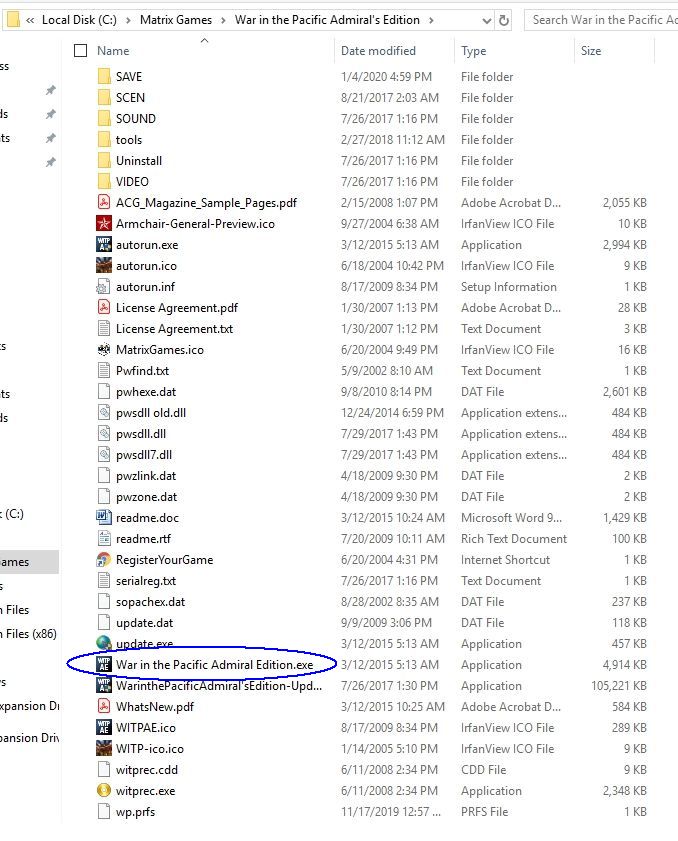Click the pwsdll.dll file icon
The image size is (678, 841).
click(x=104, y=433)
